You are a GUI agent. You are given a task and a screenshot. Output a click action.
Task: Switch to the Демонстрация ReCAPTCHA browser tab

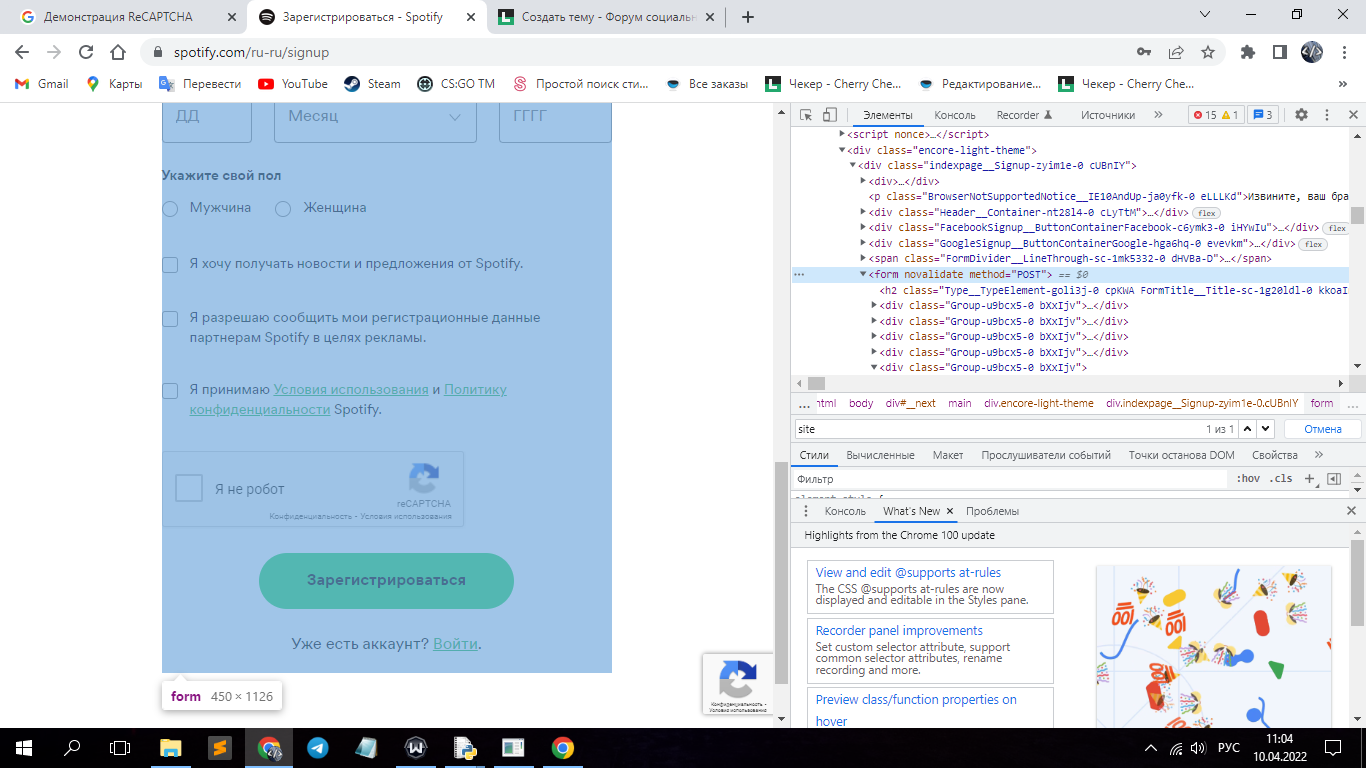pyautogui.click(x=118, y=17)
